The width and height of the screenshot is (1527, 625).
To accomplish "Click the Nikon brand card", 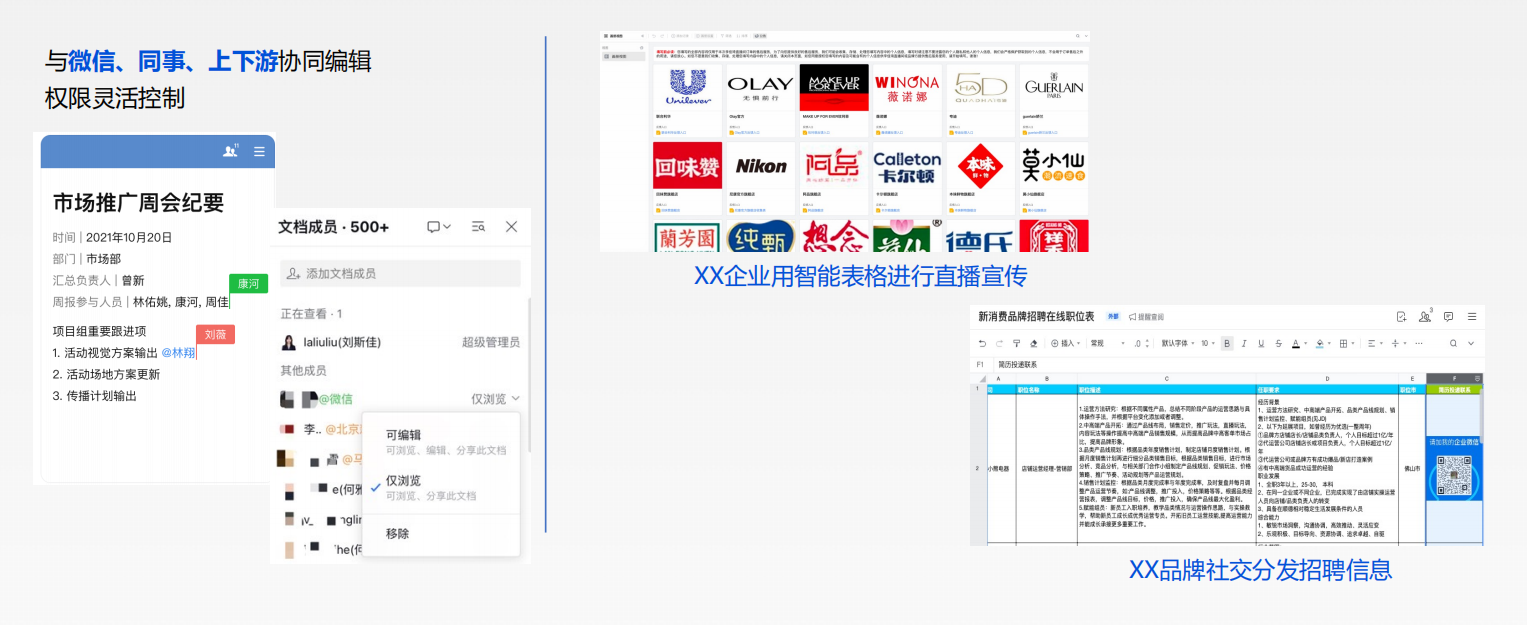I will tap(760, 177).
